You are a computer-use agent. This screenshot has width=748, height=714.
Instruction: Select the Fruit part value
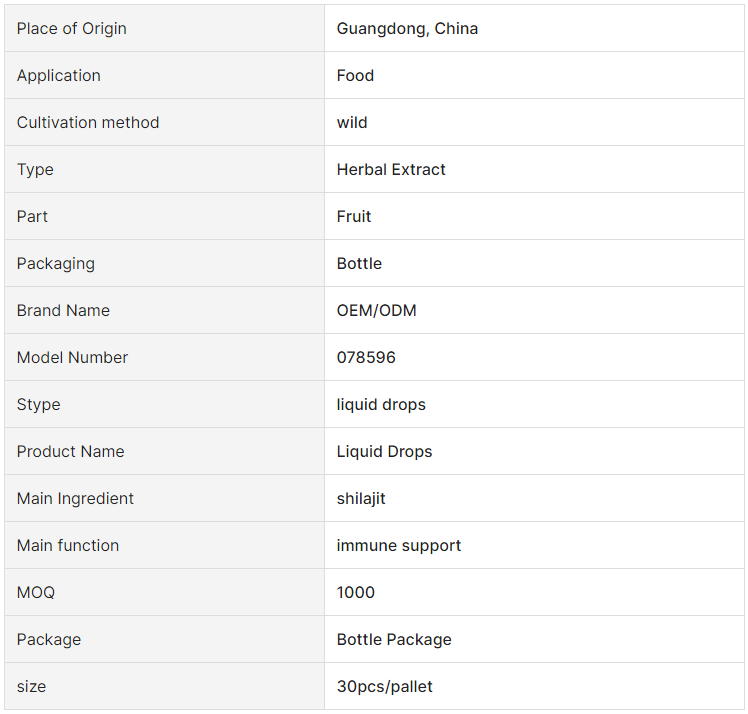coord(353,217)
